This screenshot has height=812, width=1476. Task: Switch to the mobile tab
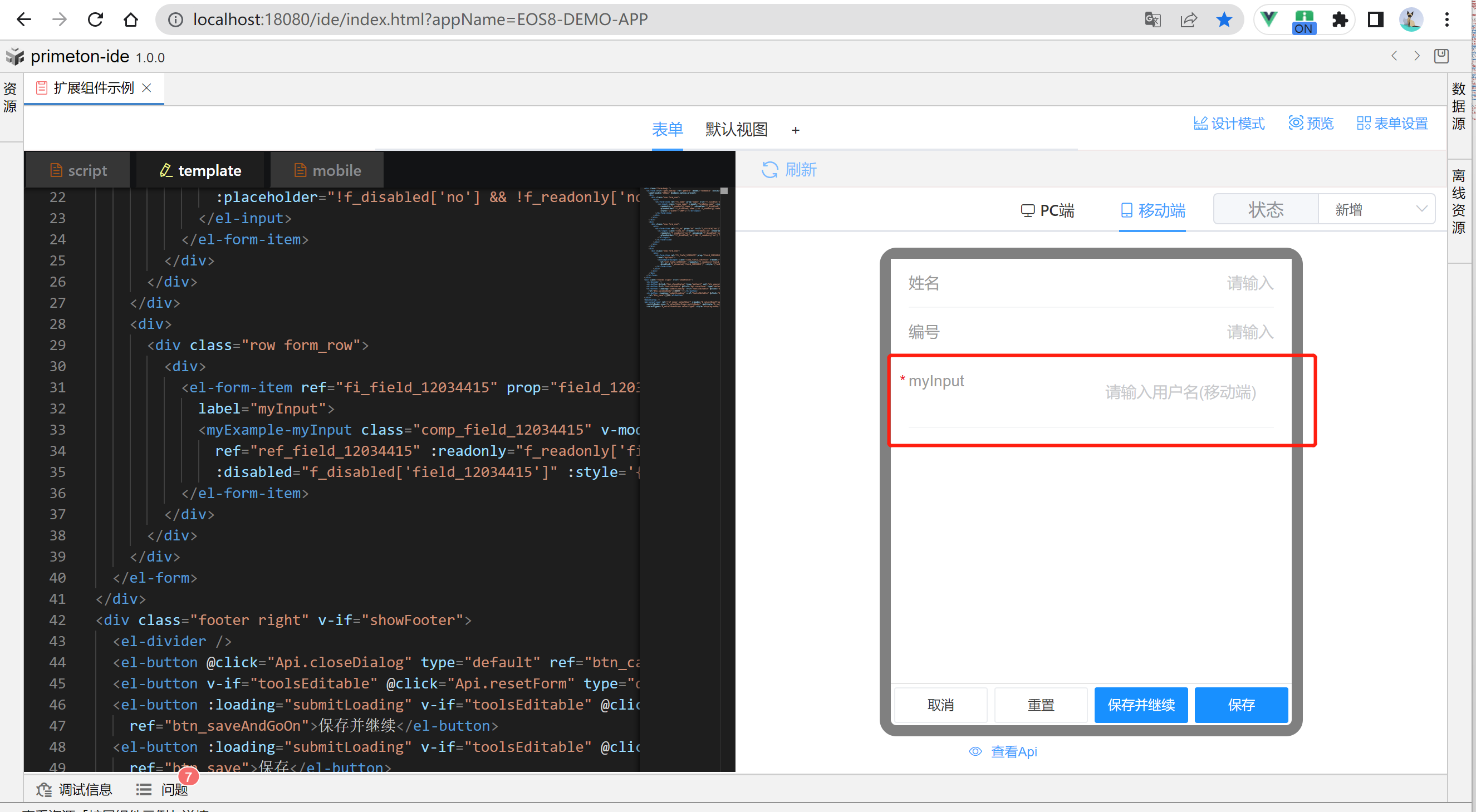(x=327, y=171)
